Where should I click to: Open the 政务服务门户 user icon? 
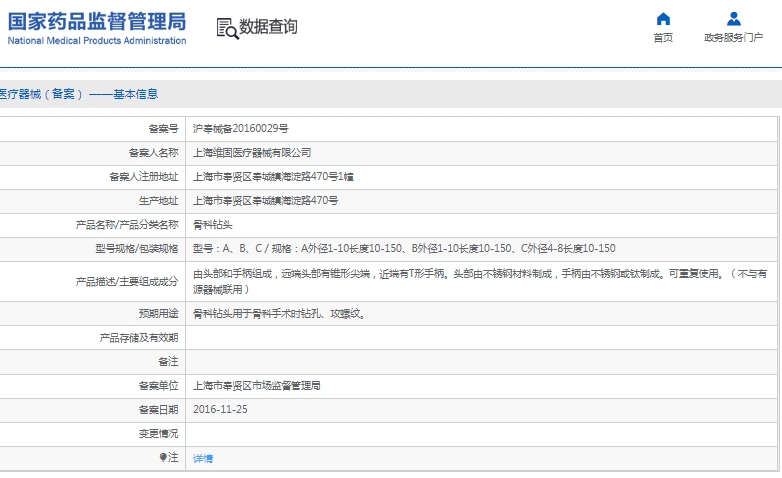734,19
